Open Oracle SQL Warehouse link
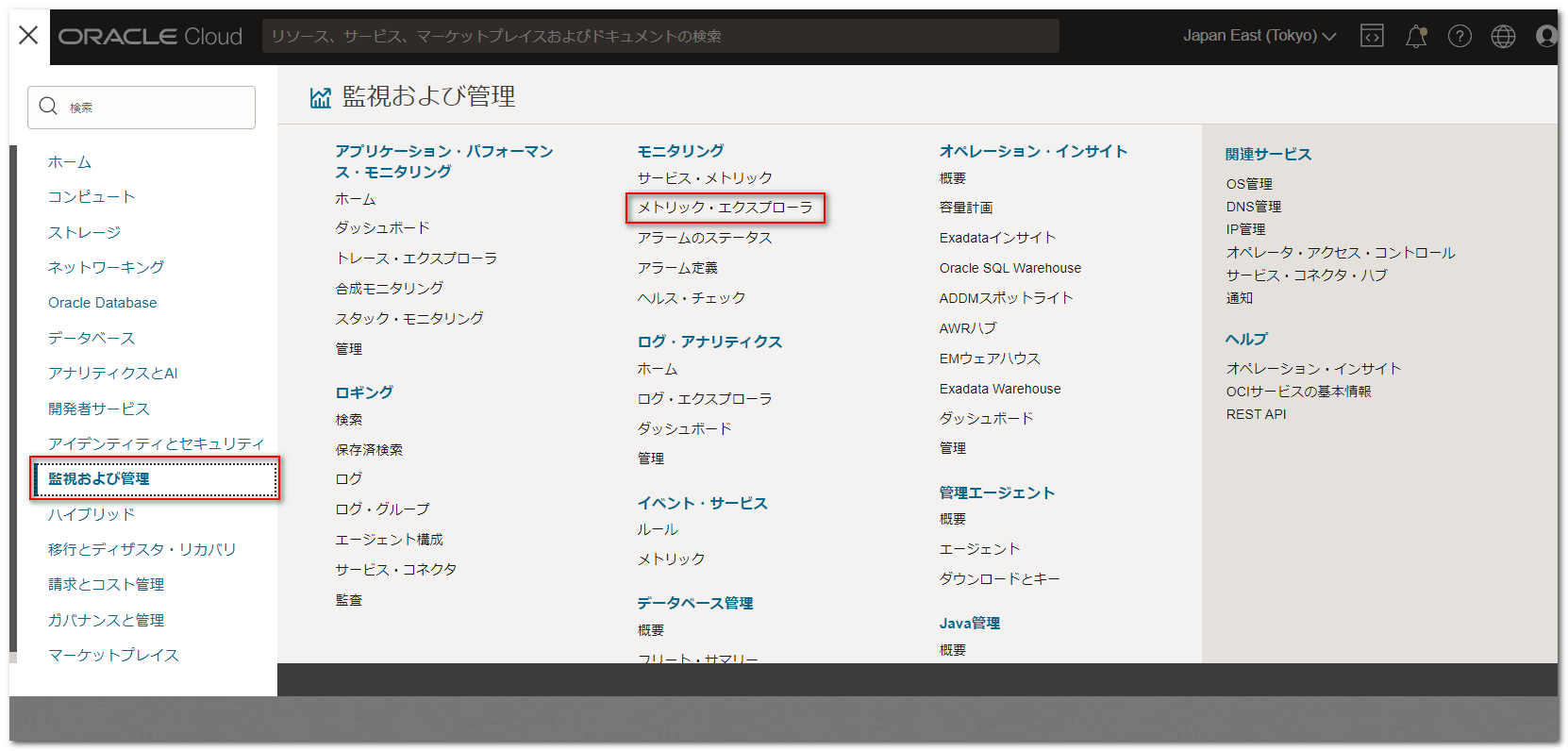This screenshot has height=751, width=1568. click(1010, 268)
